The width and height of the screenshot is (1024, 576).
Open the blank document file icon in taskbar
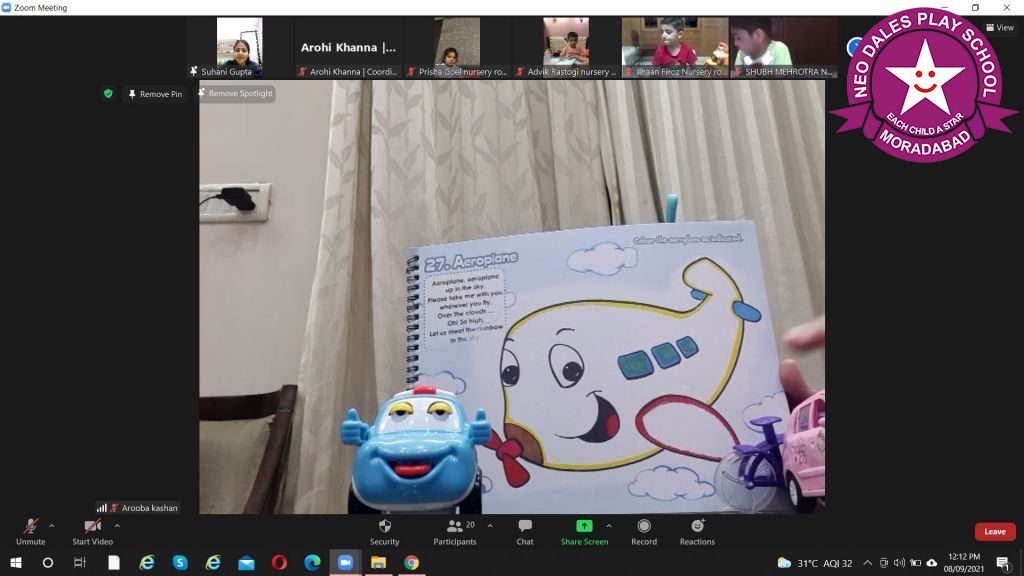pos(114,562)
